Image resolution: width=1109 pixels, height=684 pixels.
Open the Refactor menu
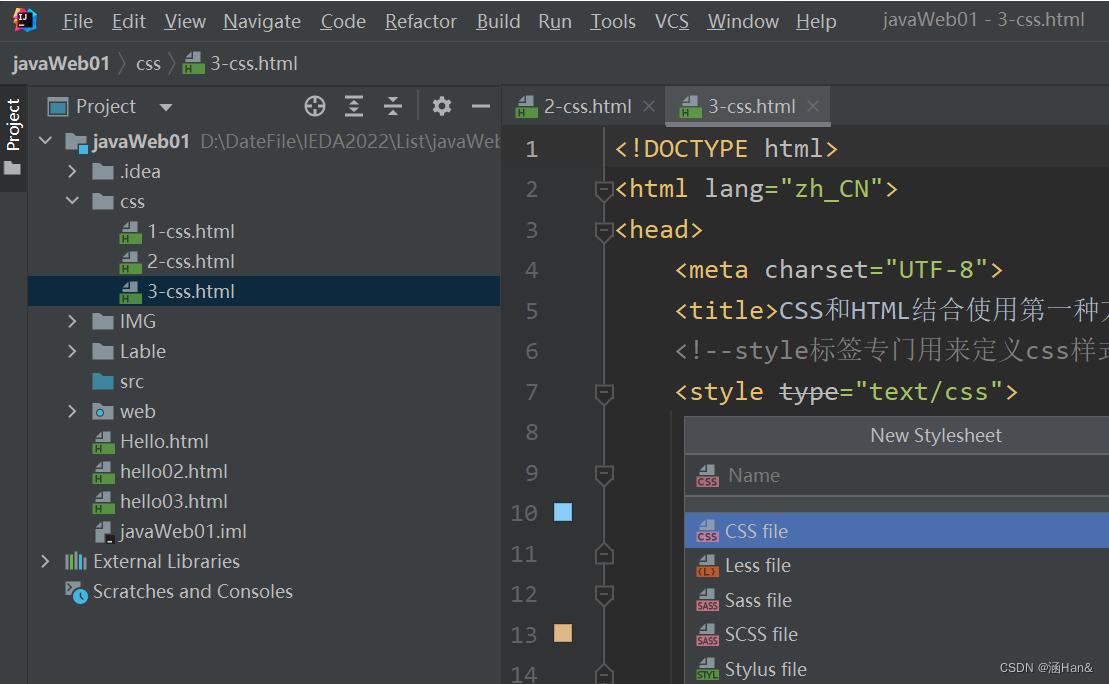pyautogui.click(x=421, y=21)
